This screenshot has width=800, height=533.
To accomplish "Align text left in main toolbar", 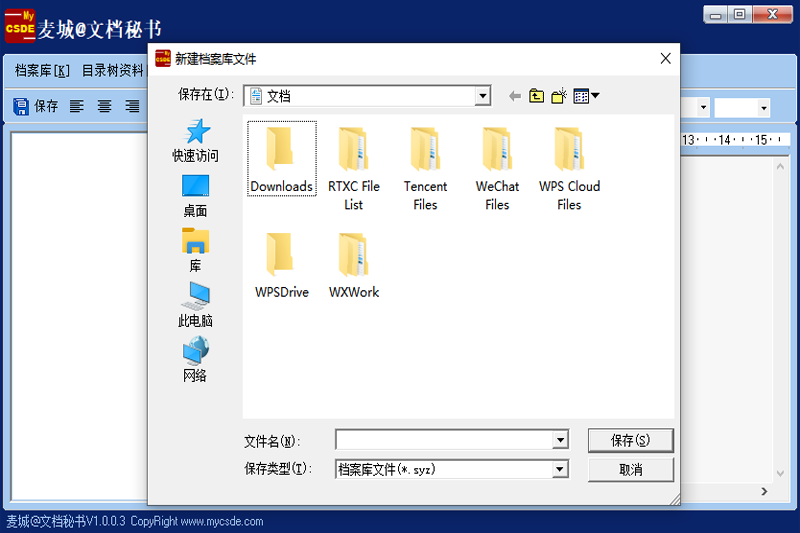I will click(77, 106).
